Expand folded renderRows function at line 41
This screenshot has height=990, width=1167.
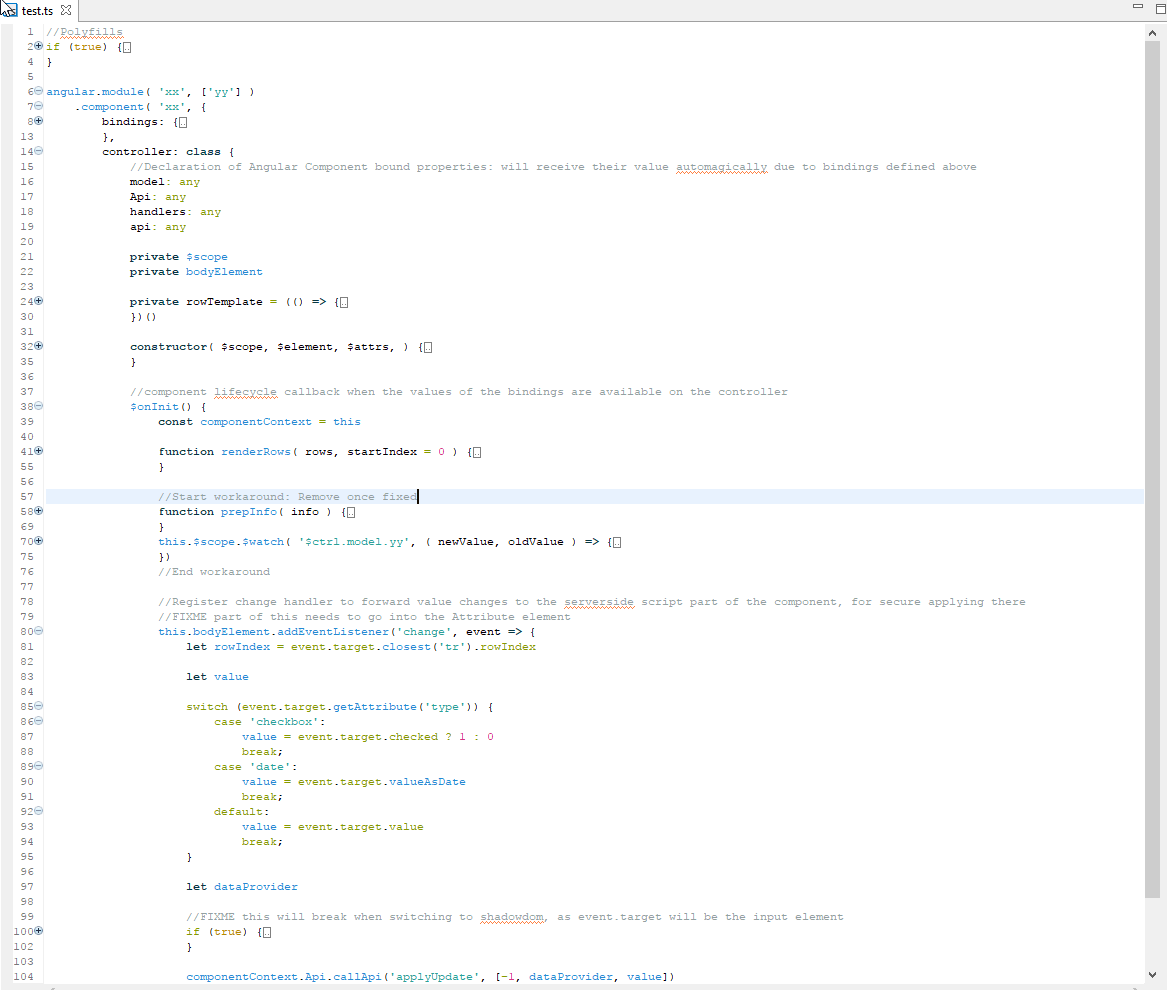39,450
